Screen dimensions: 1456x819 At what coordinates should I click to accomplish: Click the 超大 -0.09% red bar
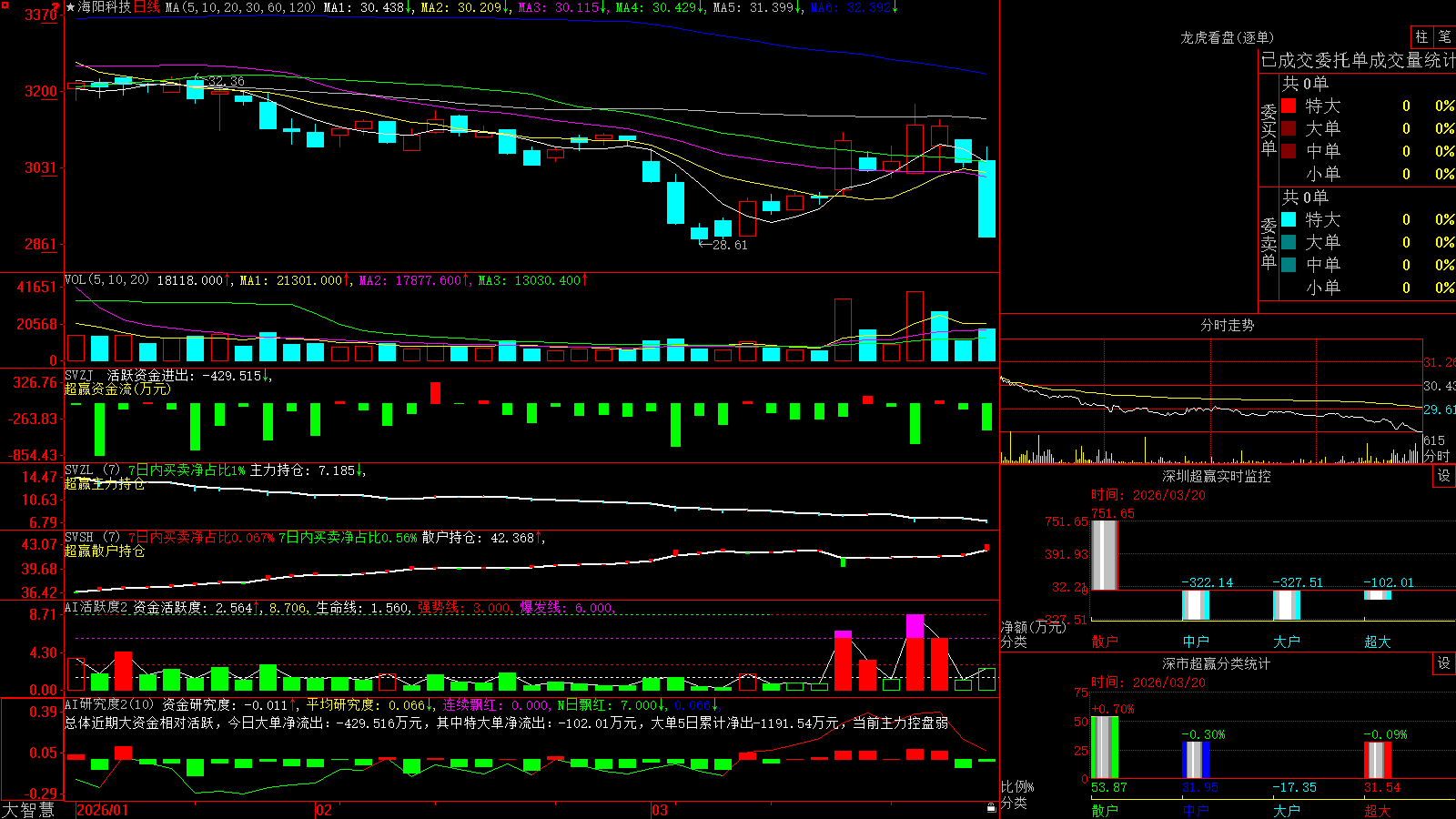(x=1378, y=760)
